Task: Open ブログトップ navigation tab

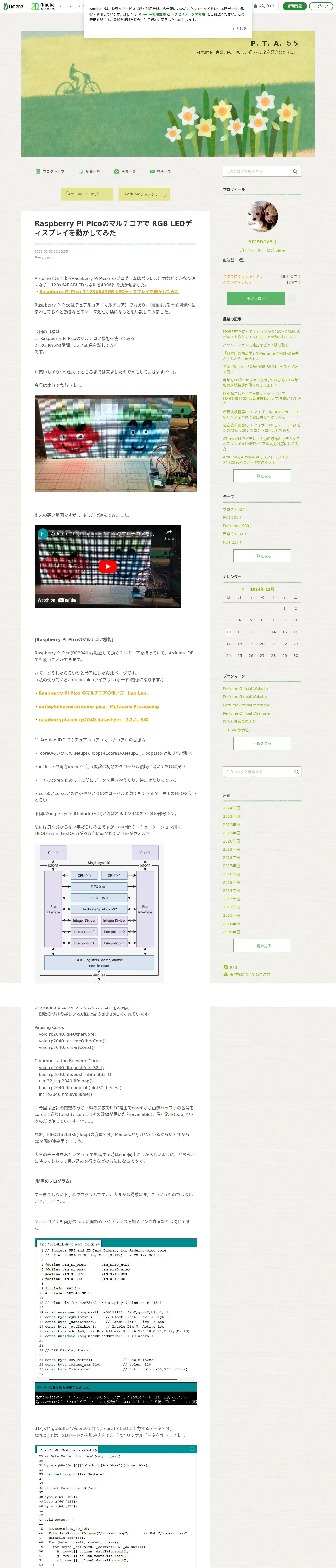Action: pos(50,172)
